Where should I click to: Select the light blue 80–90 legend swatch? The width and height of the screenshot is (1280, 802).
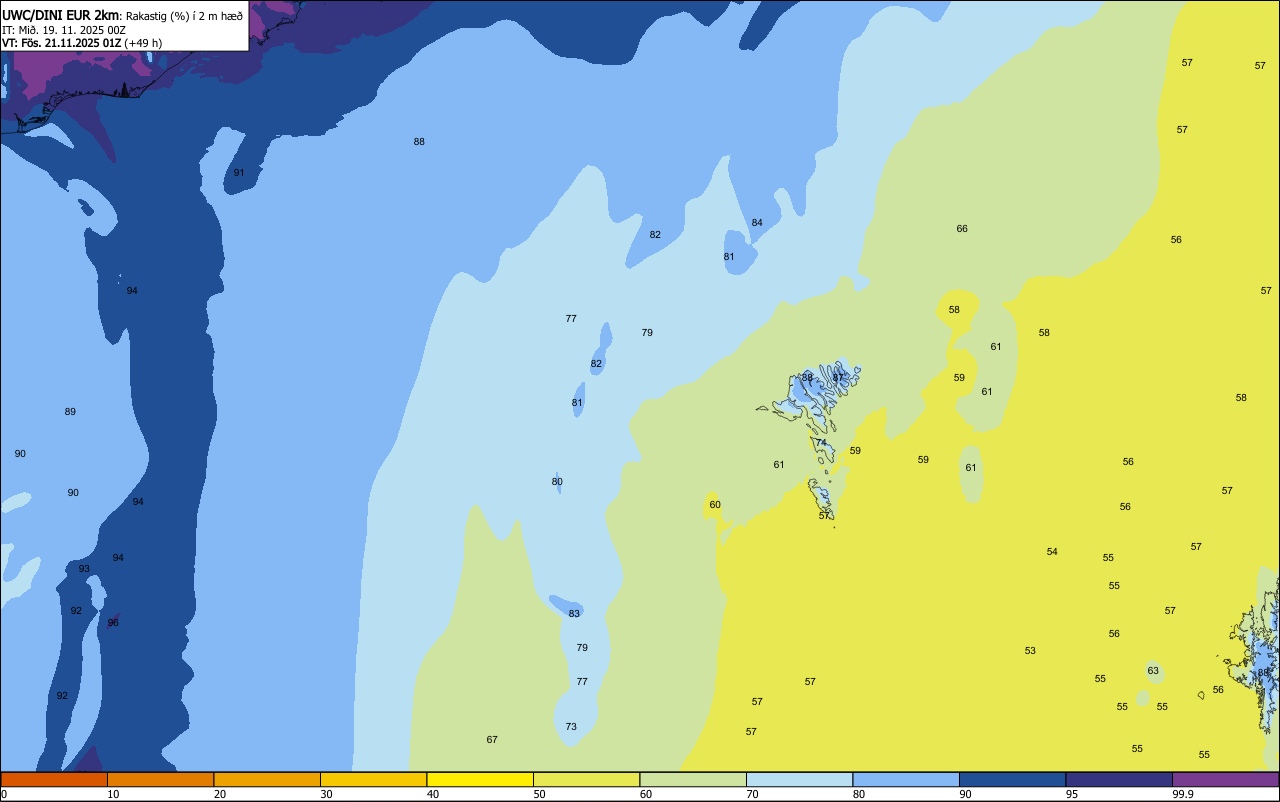[x=906, y=779]
